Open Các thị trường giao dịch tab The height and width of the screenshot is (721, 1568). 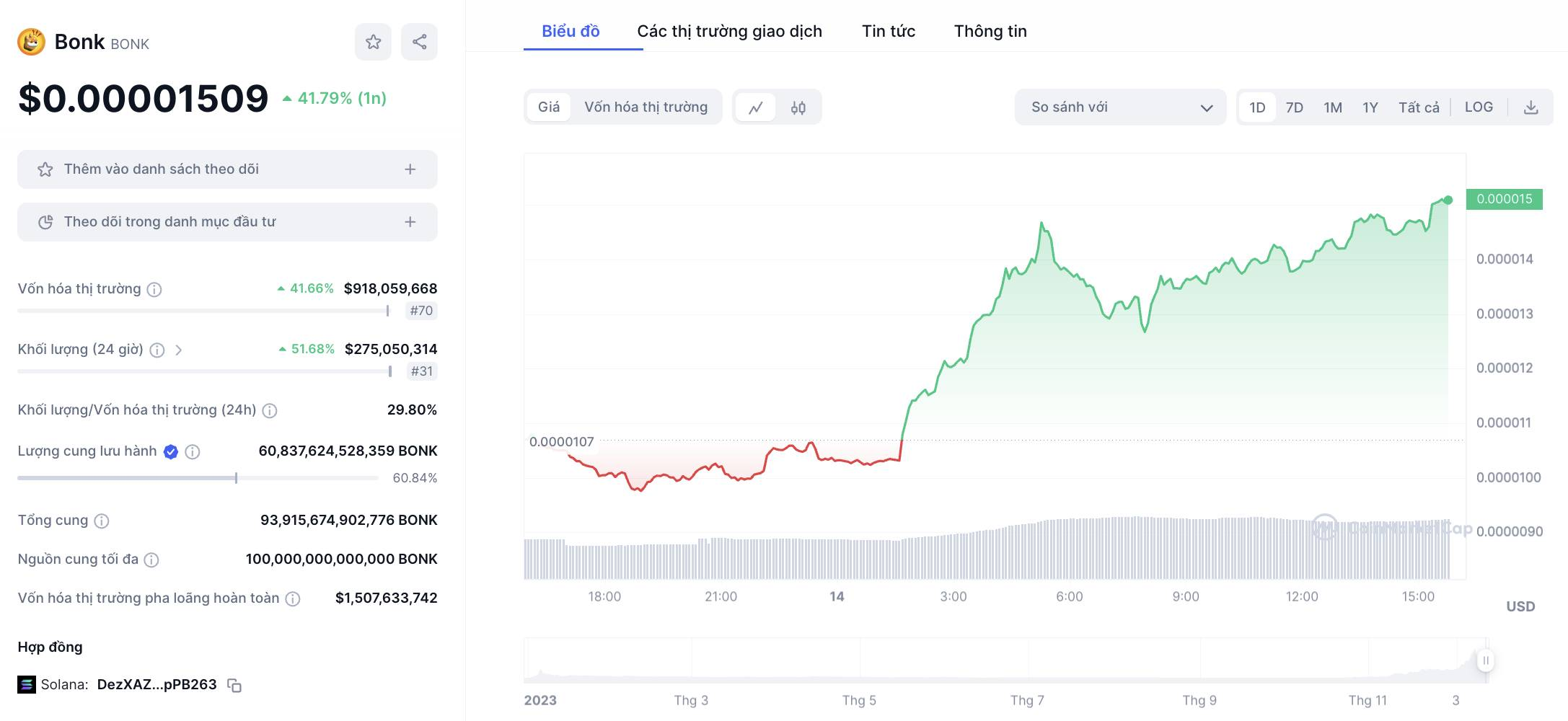point(729,31)
